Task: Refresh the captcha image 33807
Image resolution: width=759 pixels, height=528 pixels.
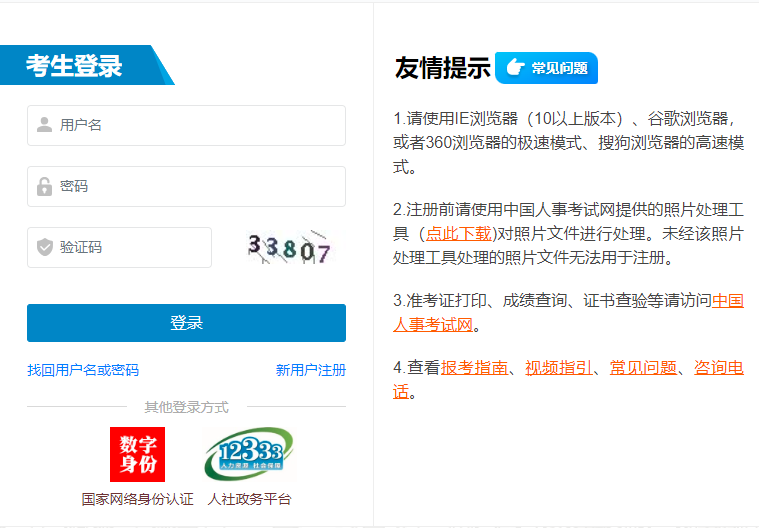Action: point(289,248)
